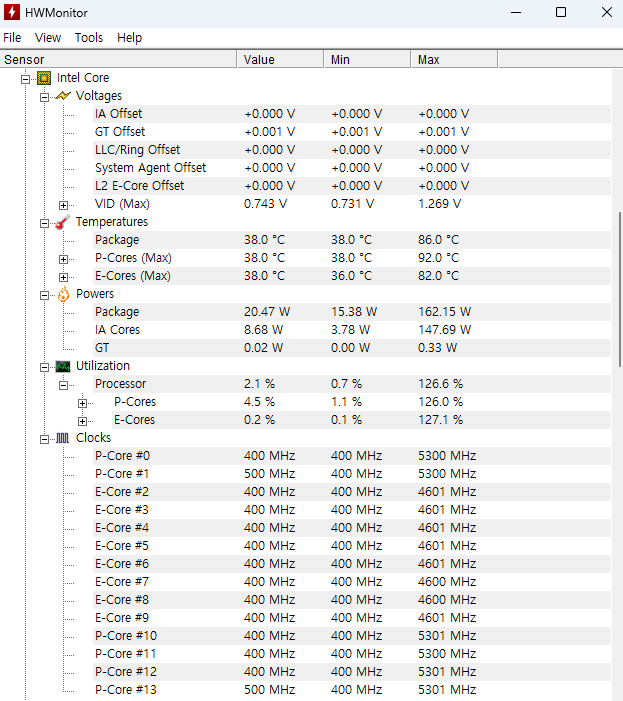Click the 162.15 W max package power
The image size is (623, 701).
[x=444, y=312]
